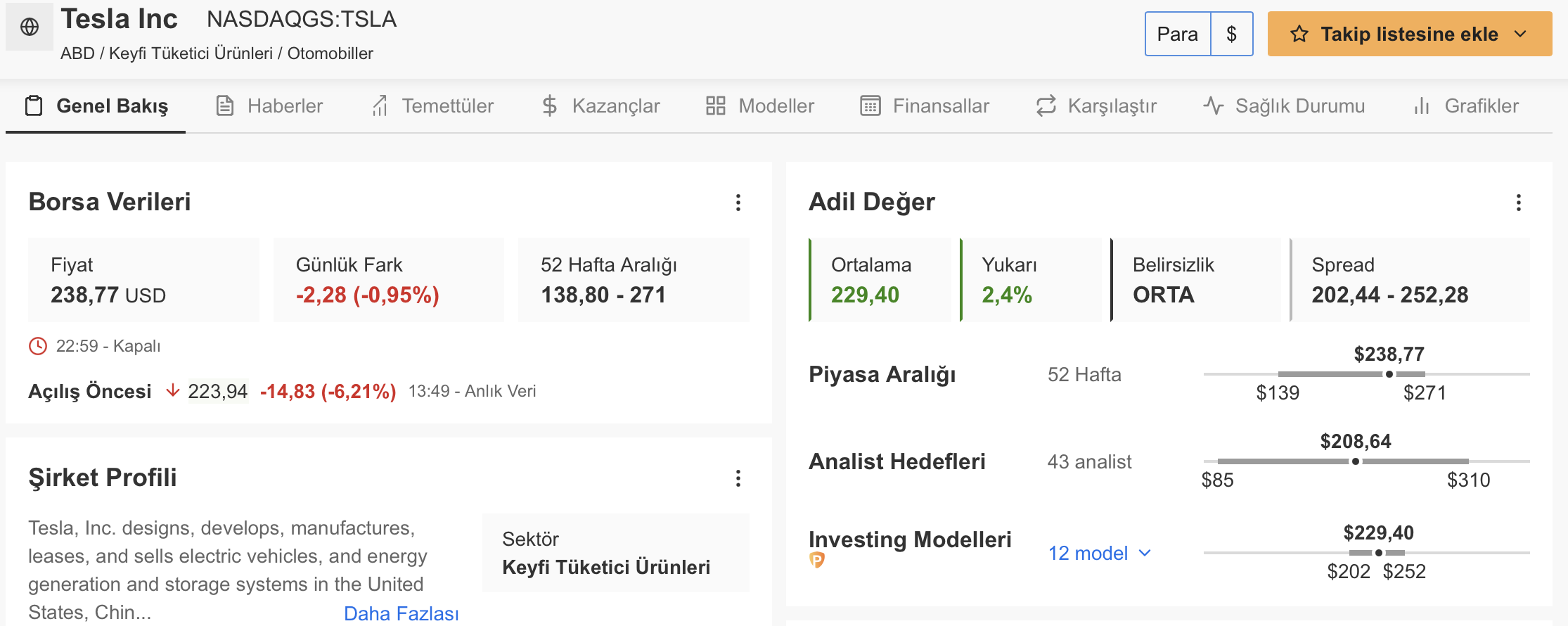Click the document icon next to Haberler

pos(225,106)
